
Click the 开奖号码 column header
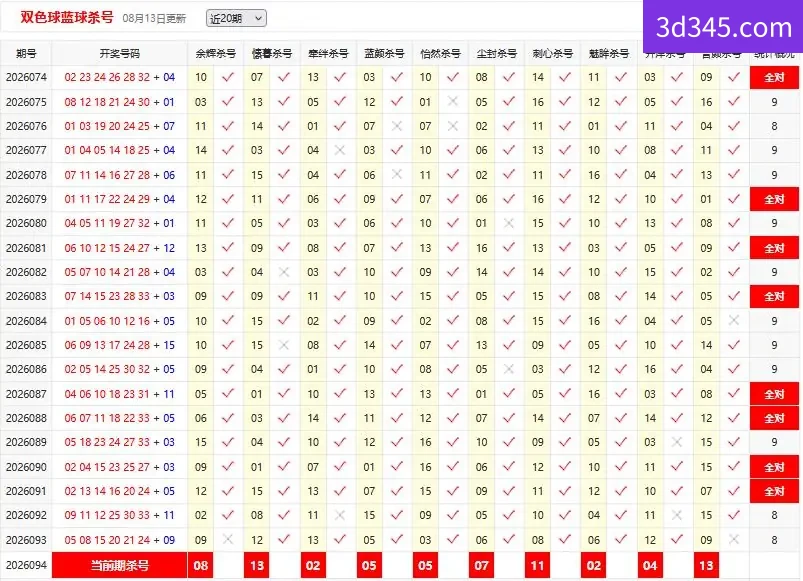(119, 53)
